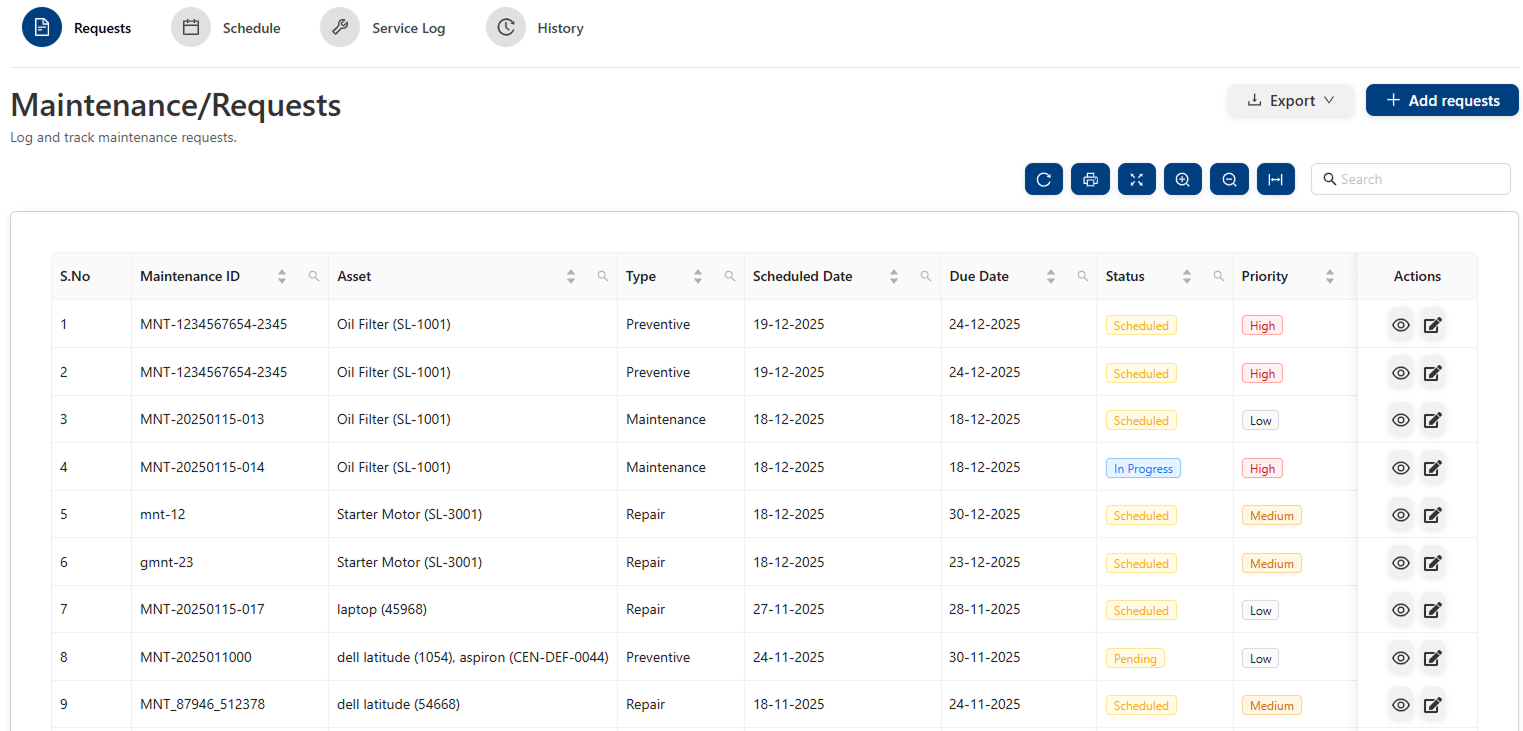Click the zoom out icon

coord(1229,180)
